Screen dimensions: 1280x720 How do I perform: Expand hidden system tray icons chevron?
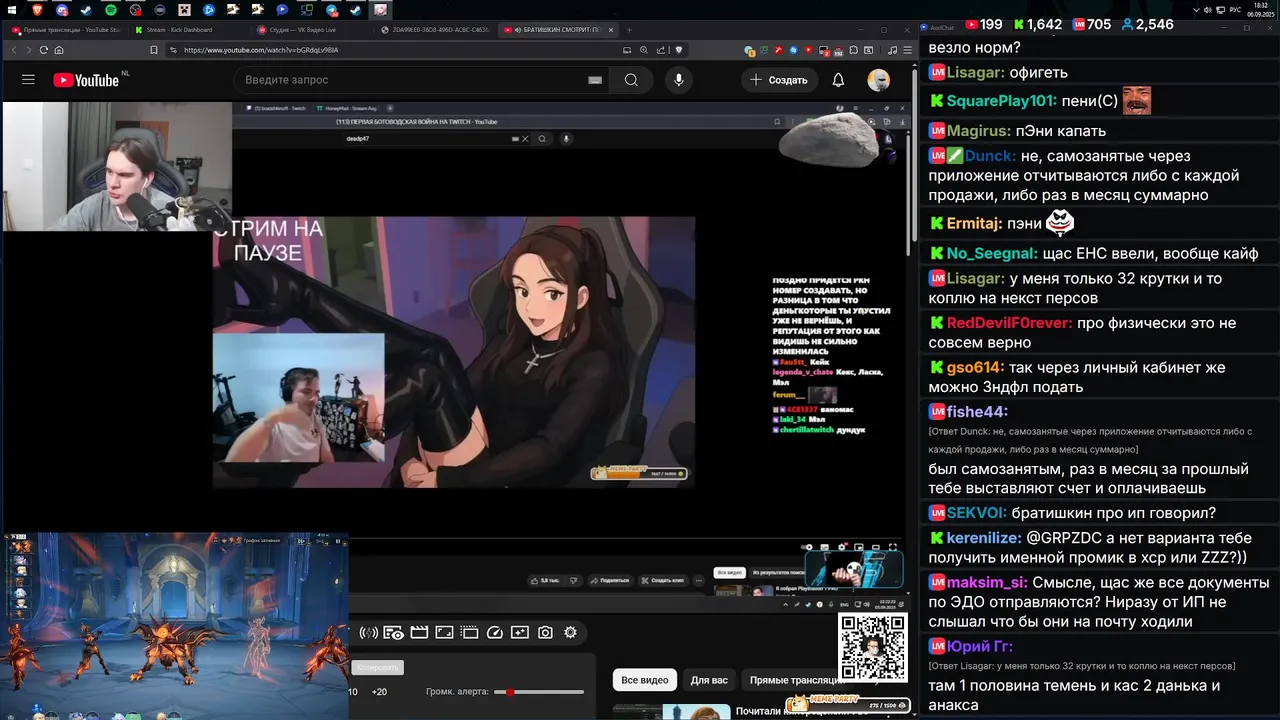(1197, 9)
